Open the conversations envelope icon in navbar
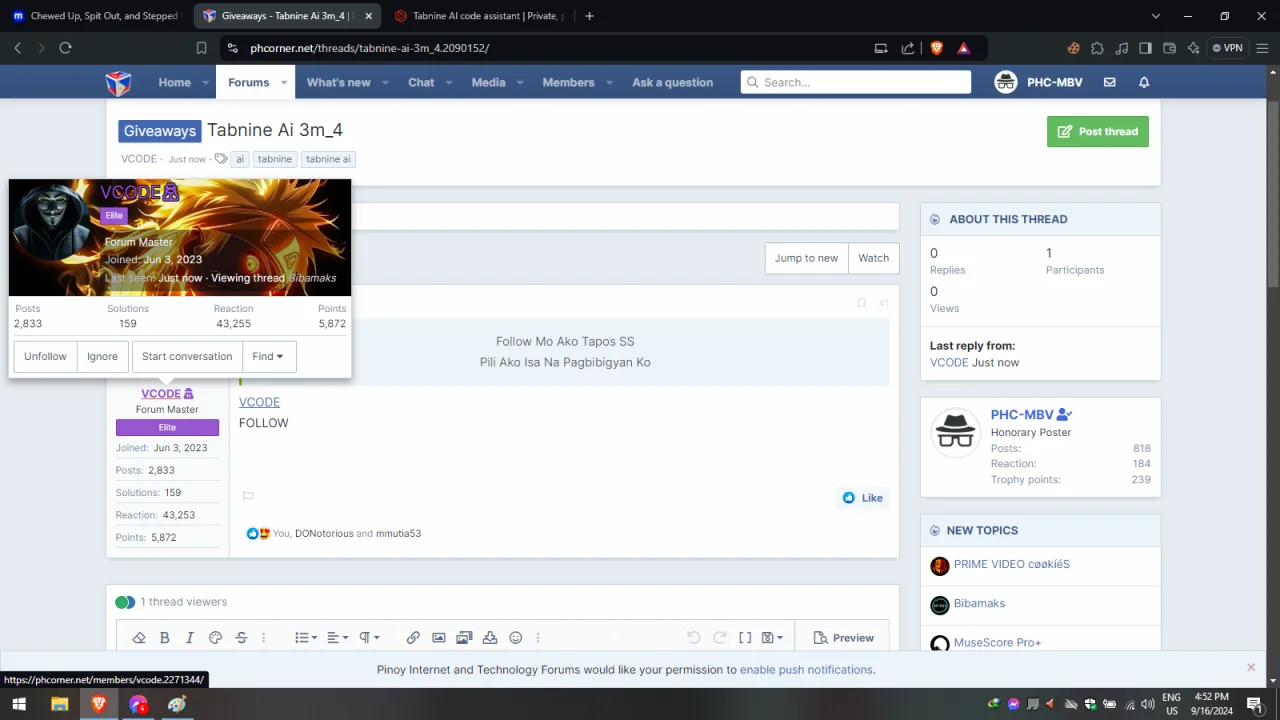 coord(1110,82)
